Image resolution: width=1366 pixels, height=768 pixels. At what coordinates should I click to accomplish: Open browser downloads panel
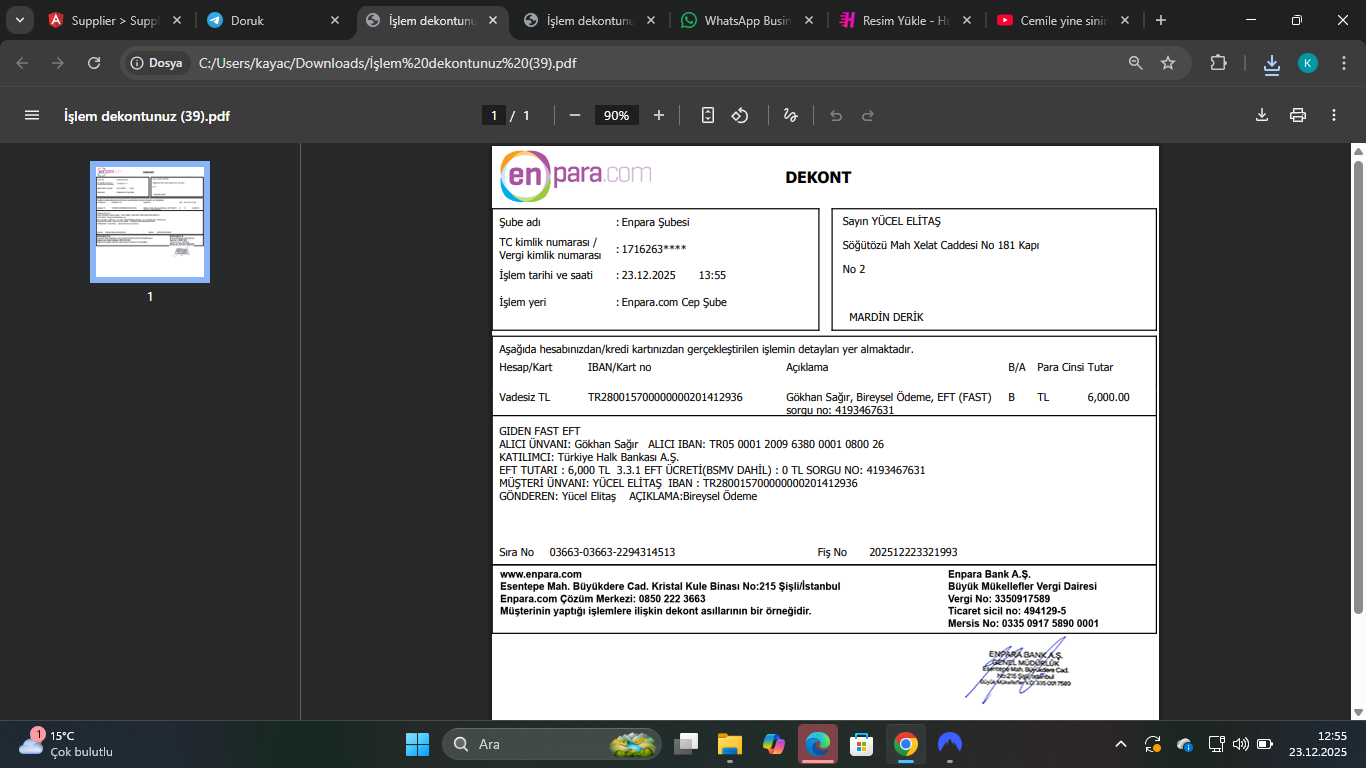point(1272,64)
